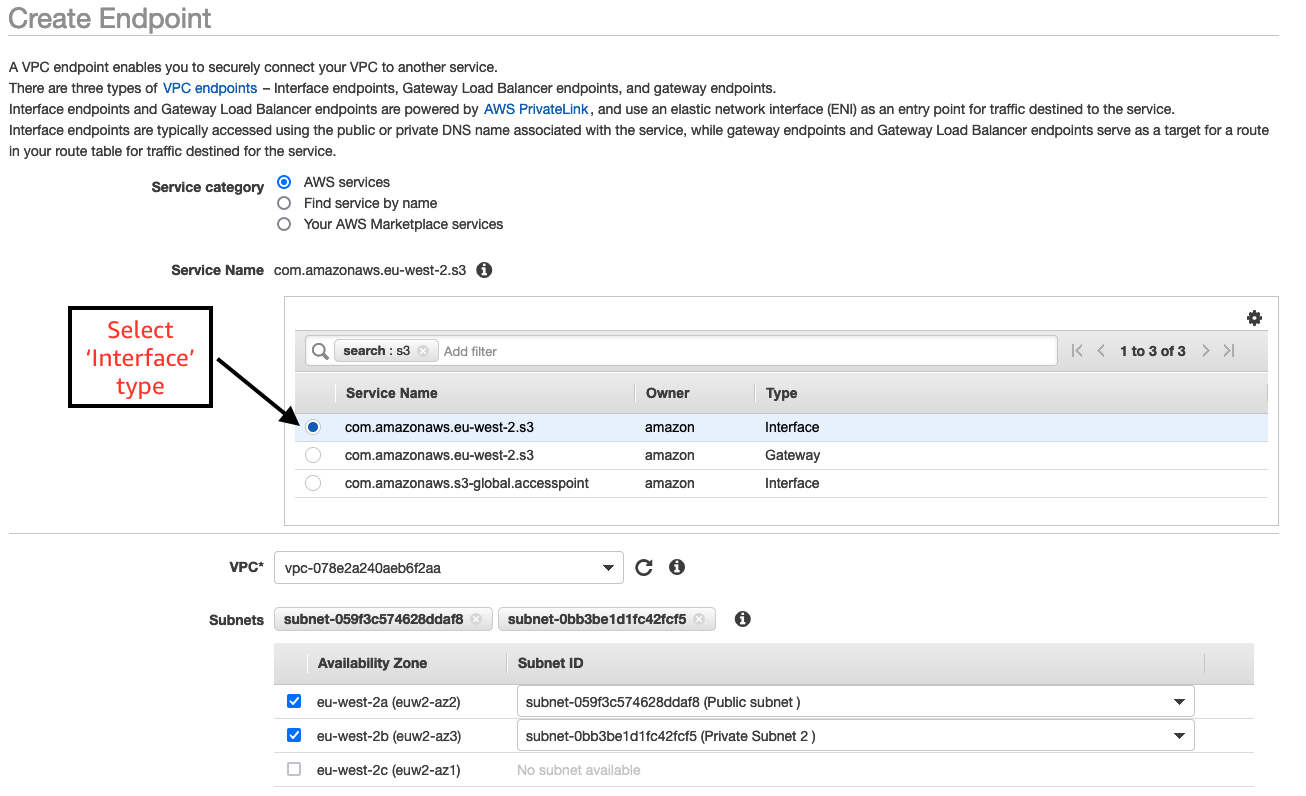Jump to the last page of results
This screenshot has width=1306, height=796.
[x=1229, y=350]
